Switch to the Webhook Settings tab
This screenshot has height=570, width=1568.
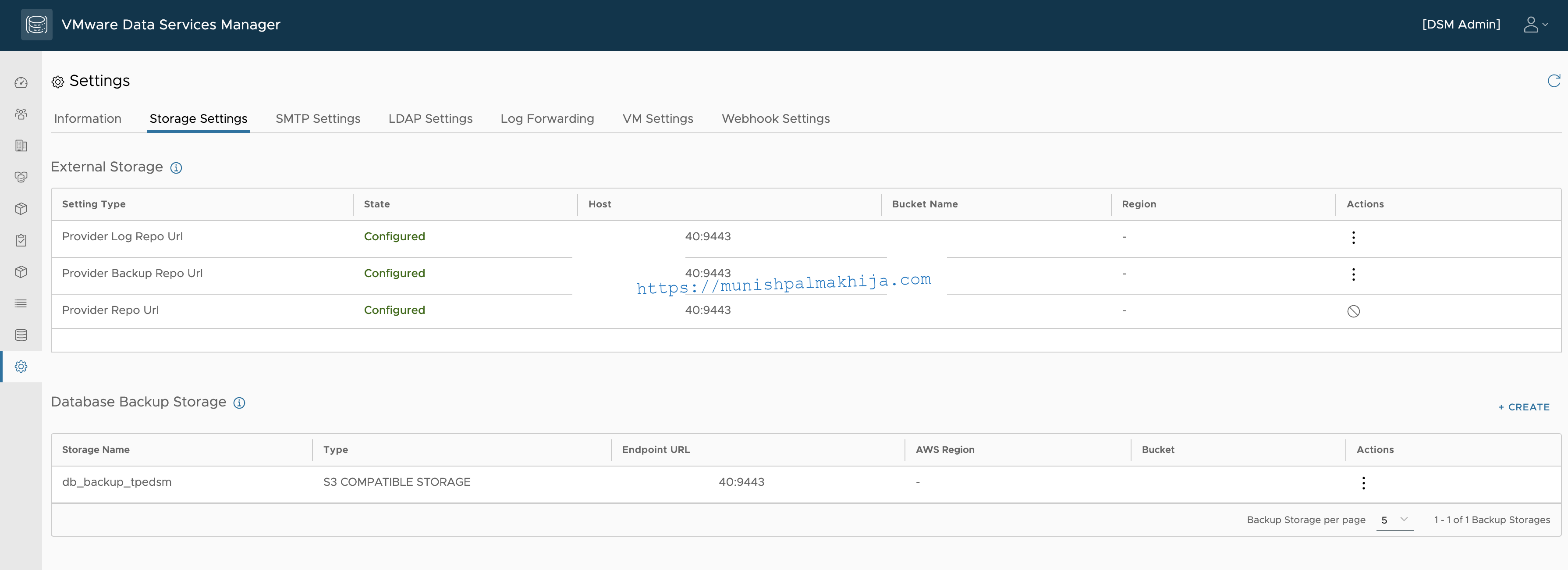pos(776,119)
